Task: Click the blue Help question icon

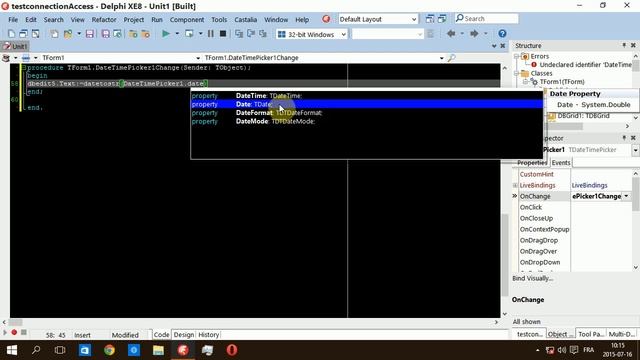Action: pos(502,33)
